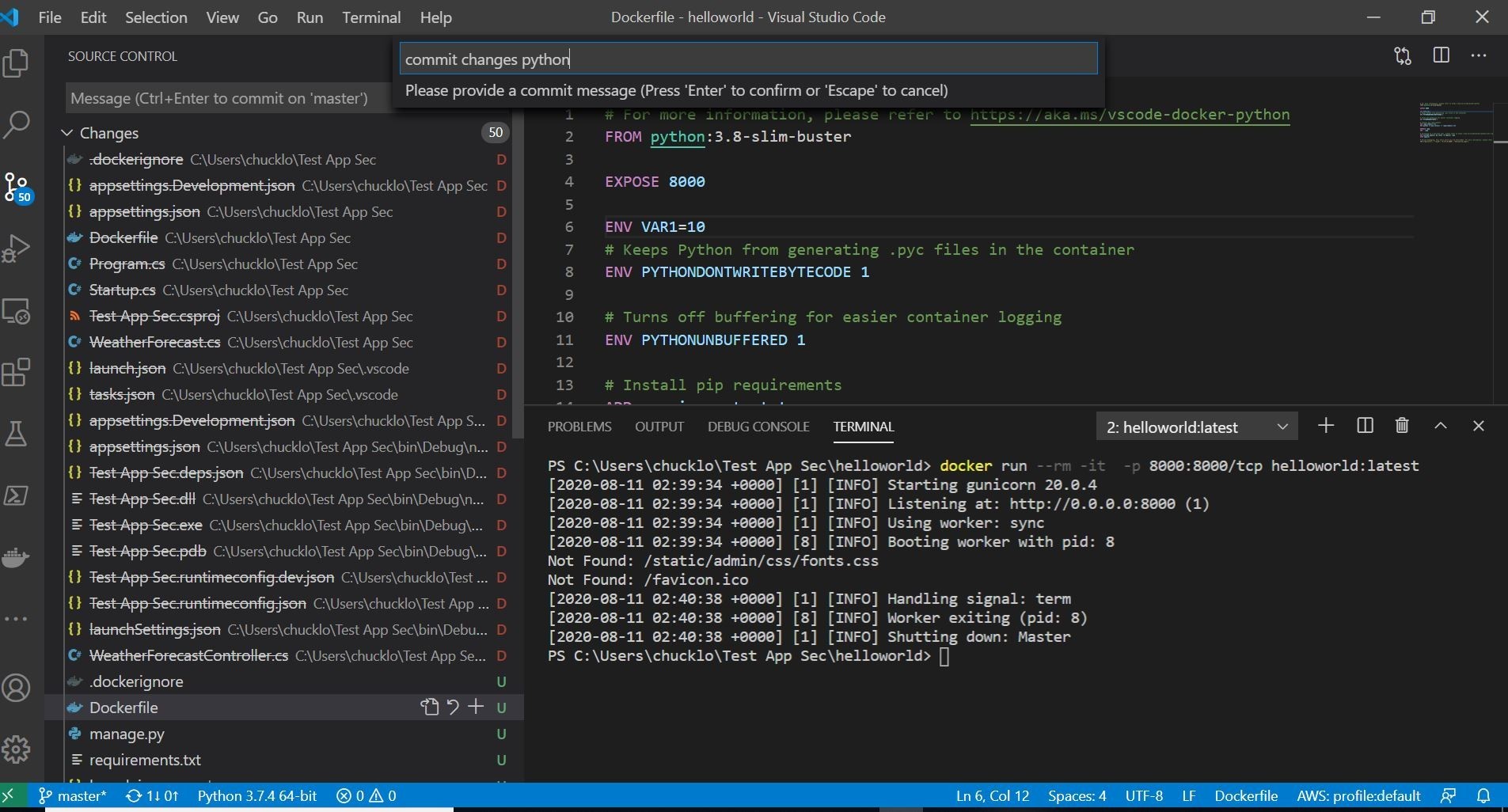Click the source control list scrollbar
Viewport: 1508px width, 812px height.
pos(518,293)
